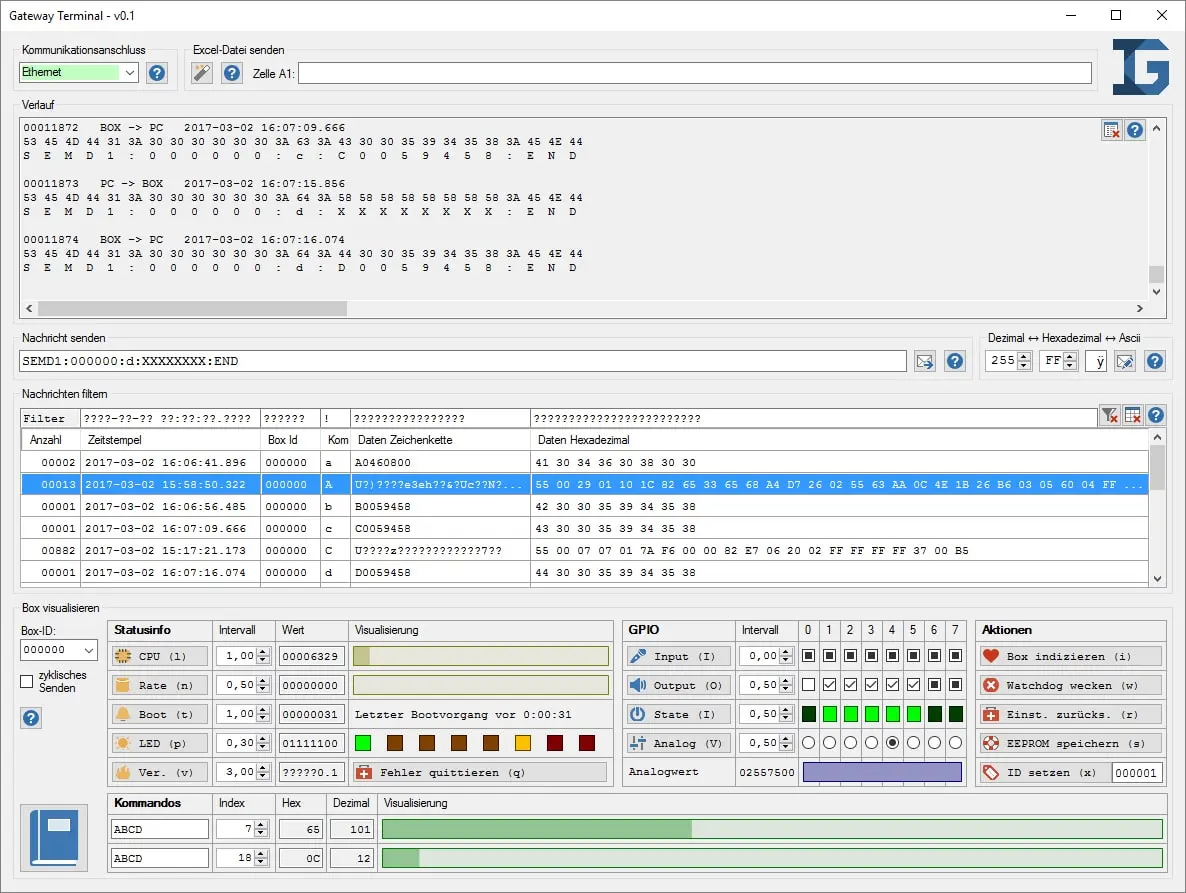Send the message via the envelope icon
This screenshot has width=1186, height=893.
coord(924,361)
